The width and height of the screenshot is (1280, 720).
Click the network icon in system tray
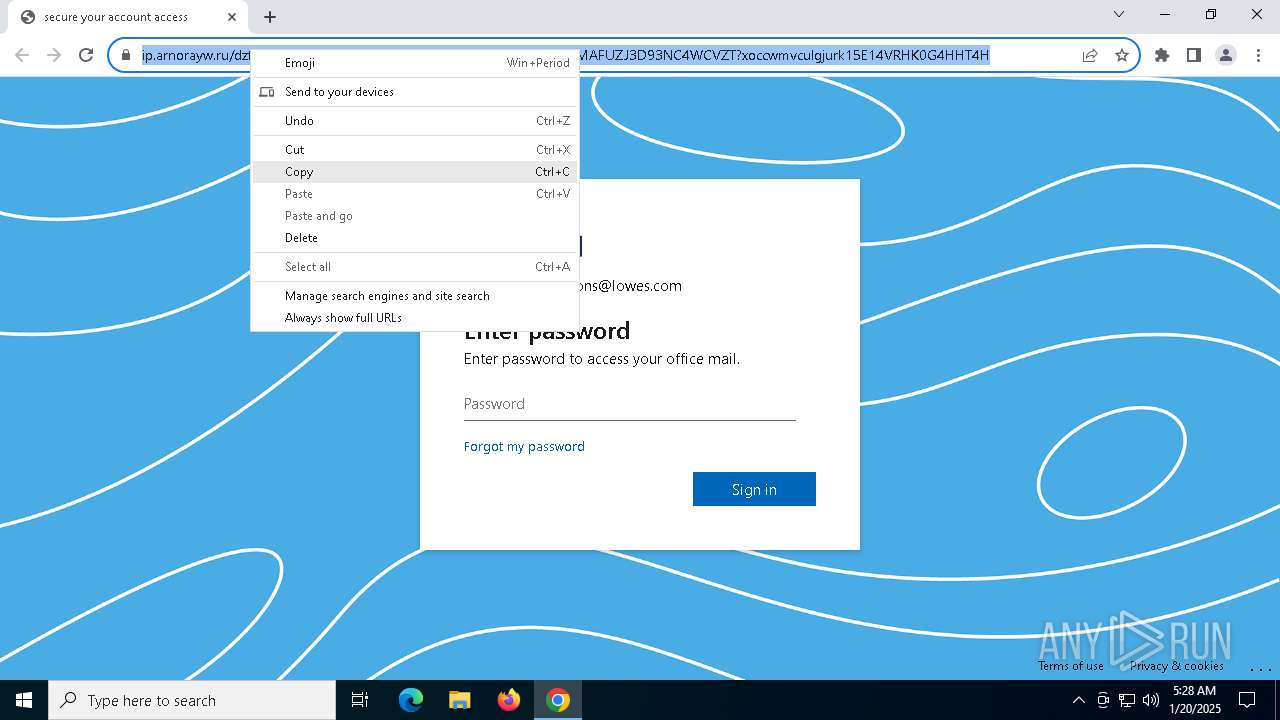[1127, 700]
